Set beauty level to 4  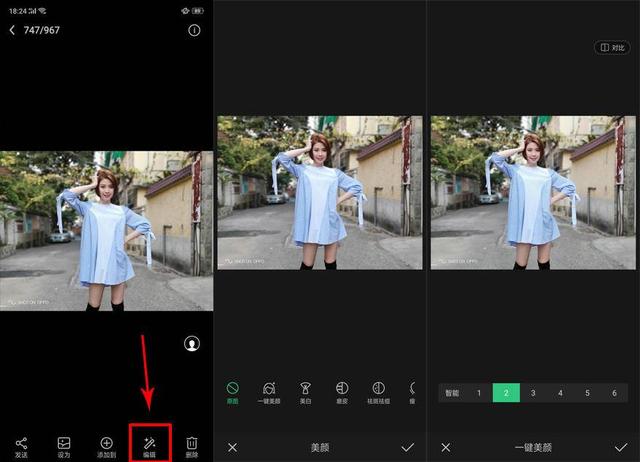click(x=560, y=393)
